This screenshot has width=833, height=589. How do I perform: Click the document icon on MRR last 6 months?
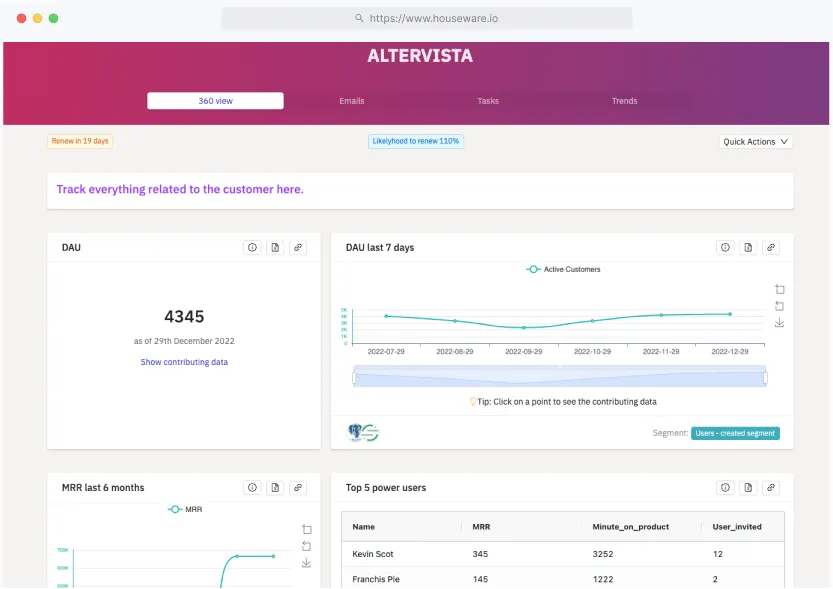coord(275,487)
